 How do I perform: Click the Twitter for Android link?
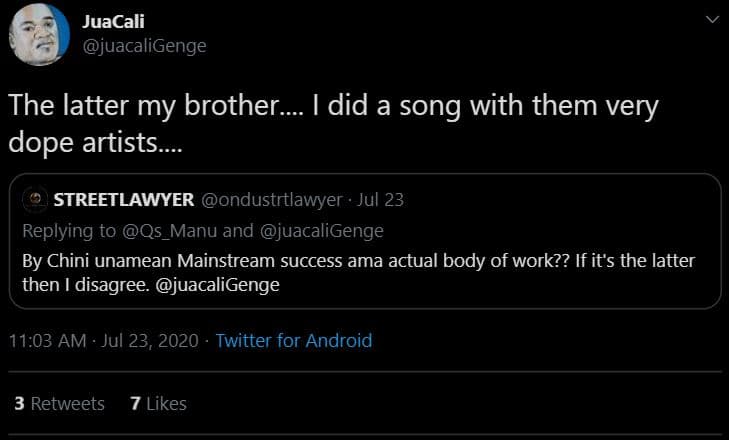[x=294, y=341]
